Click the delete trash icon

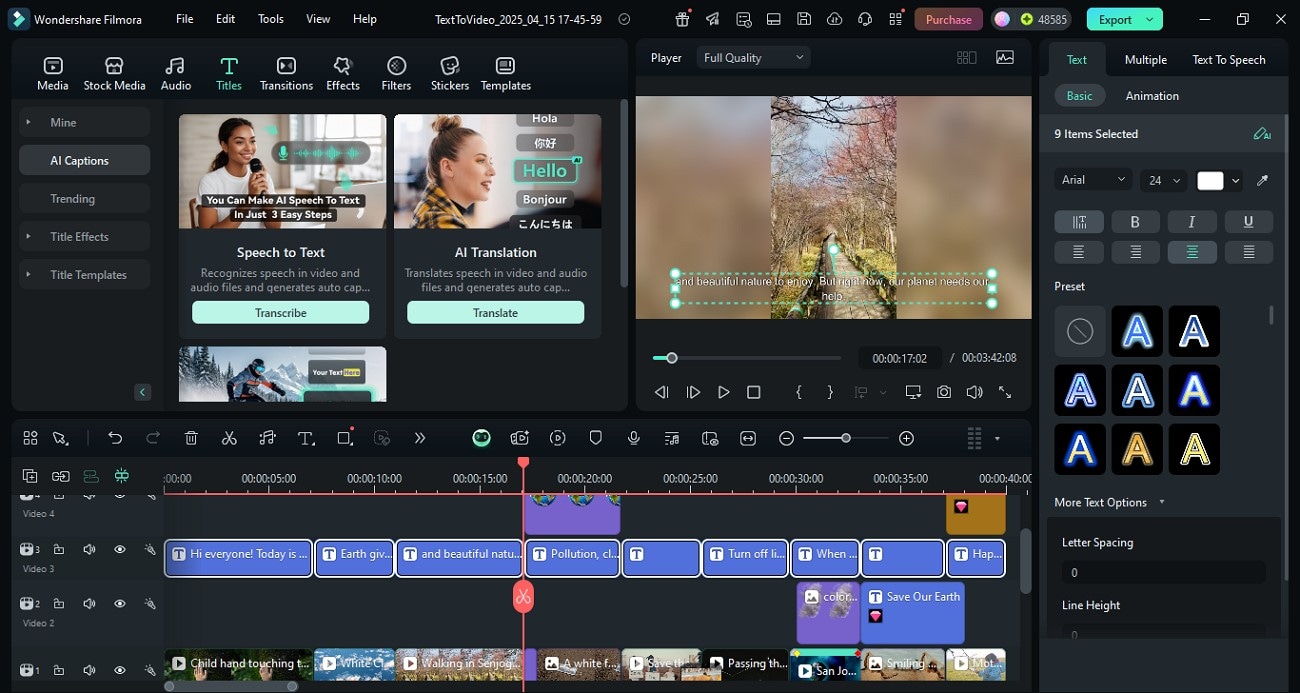tap(191, 438)
